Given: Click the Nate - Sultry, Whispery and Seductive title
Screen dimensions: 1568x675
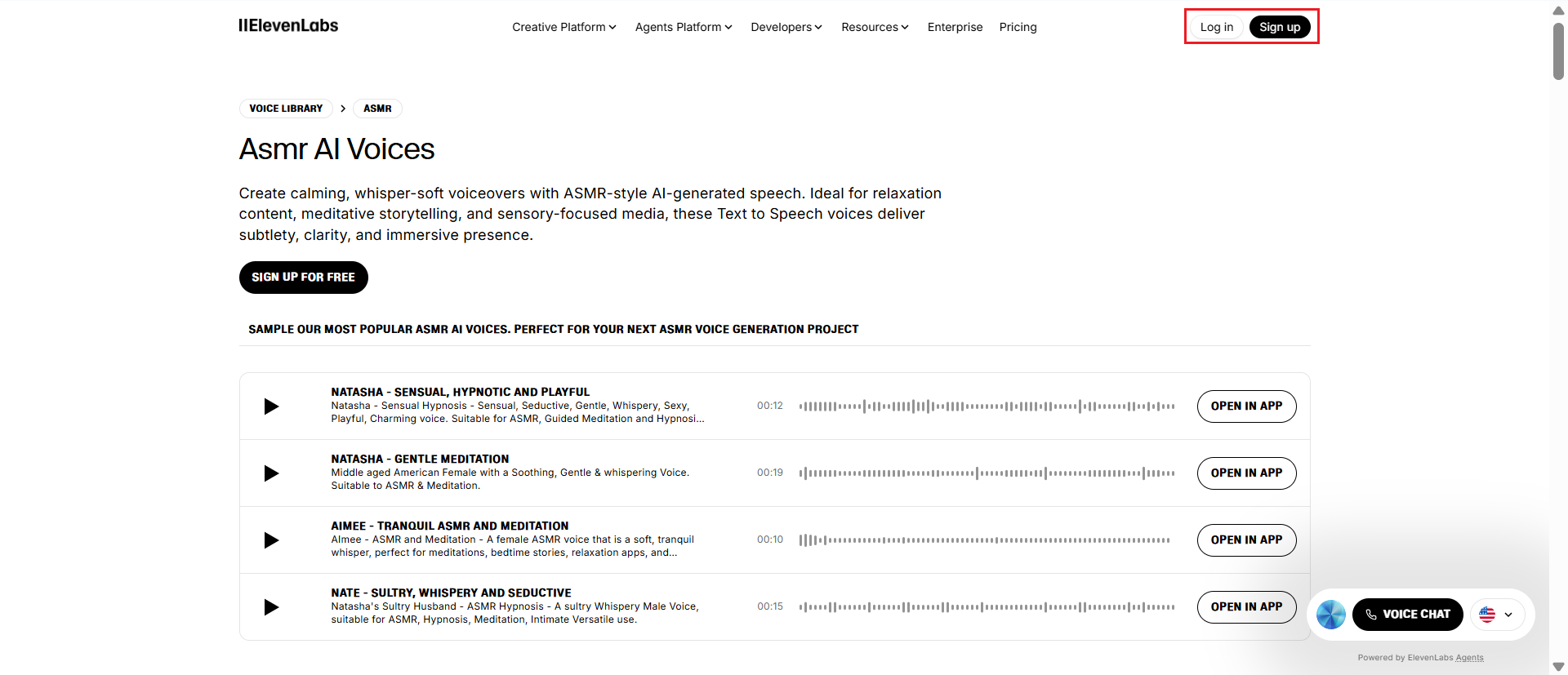Looking at the screenshot, I should (452, 593).
